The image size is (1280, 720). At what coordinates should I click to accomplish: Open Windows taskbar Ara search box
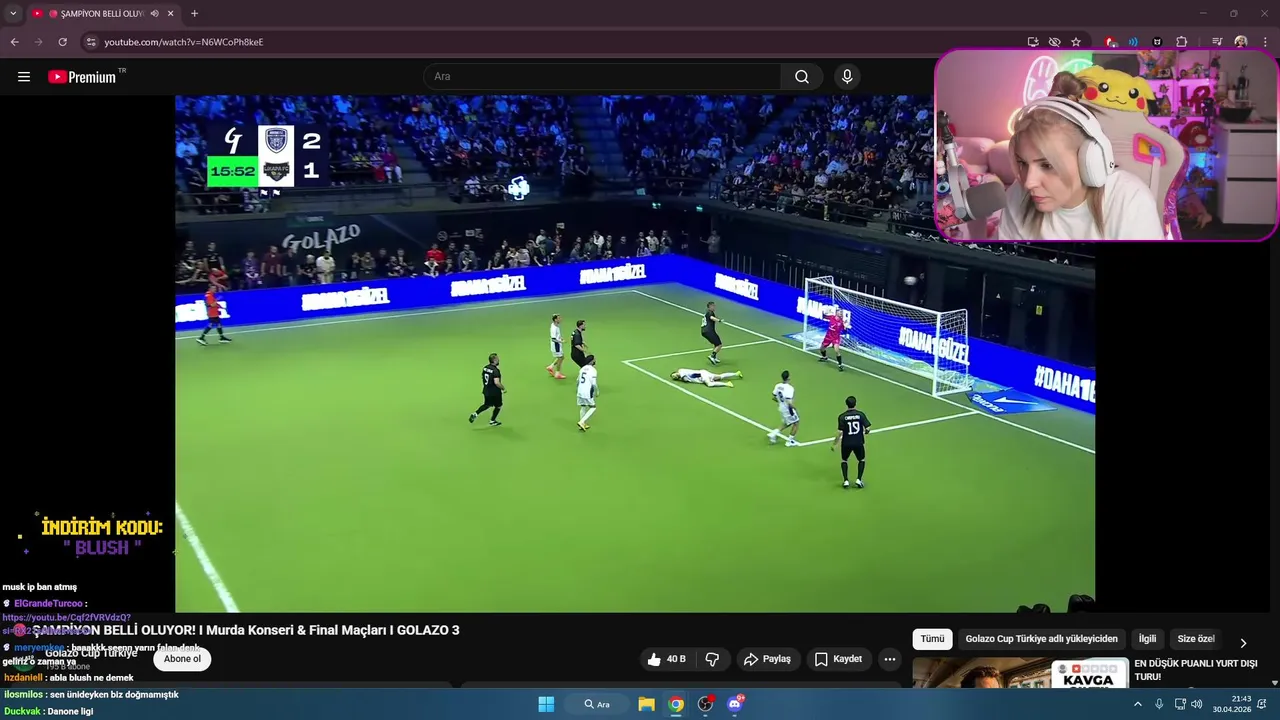coord(598,704)
